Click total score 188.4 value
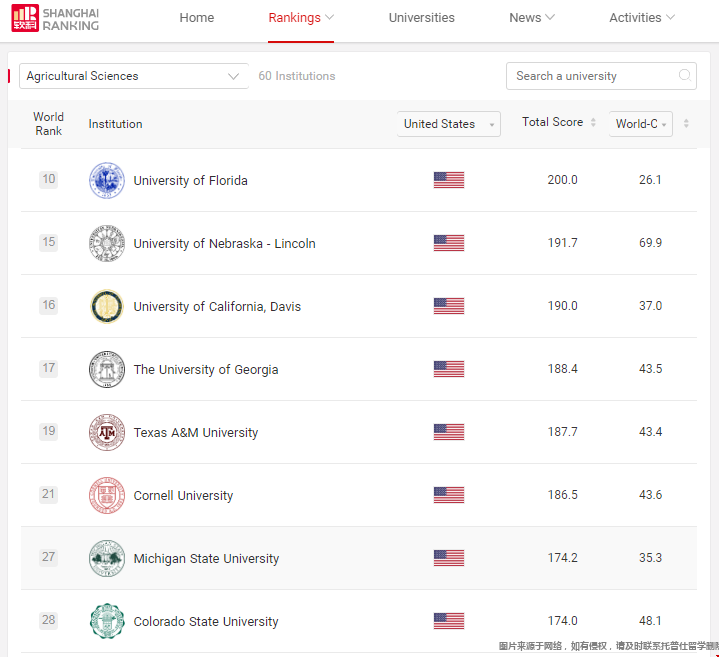719x657 pixels. (562, 369)
